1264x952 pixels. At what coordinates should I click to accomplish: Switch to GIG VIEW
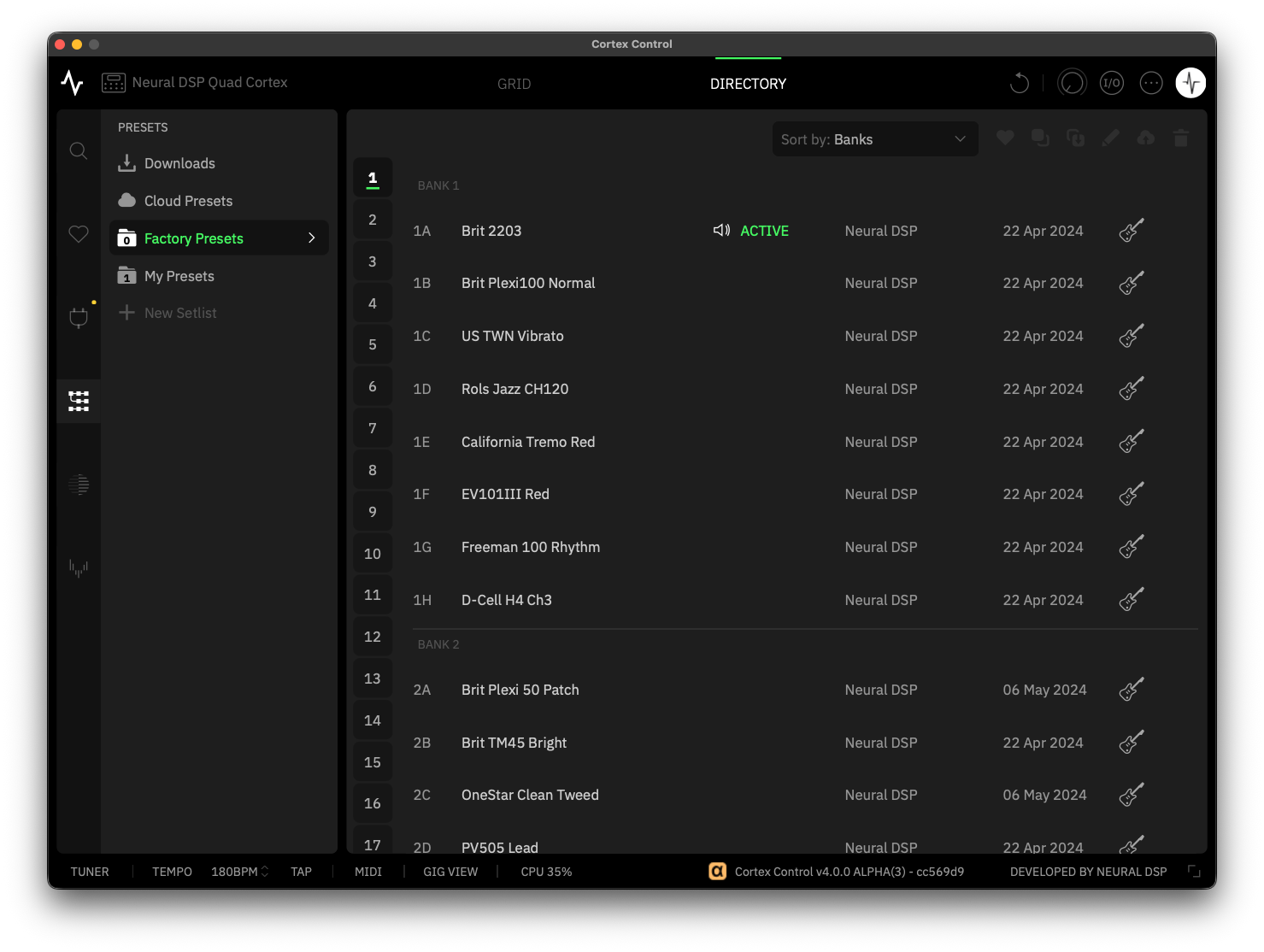point(450,872)
